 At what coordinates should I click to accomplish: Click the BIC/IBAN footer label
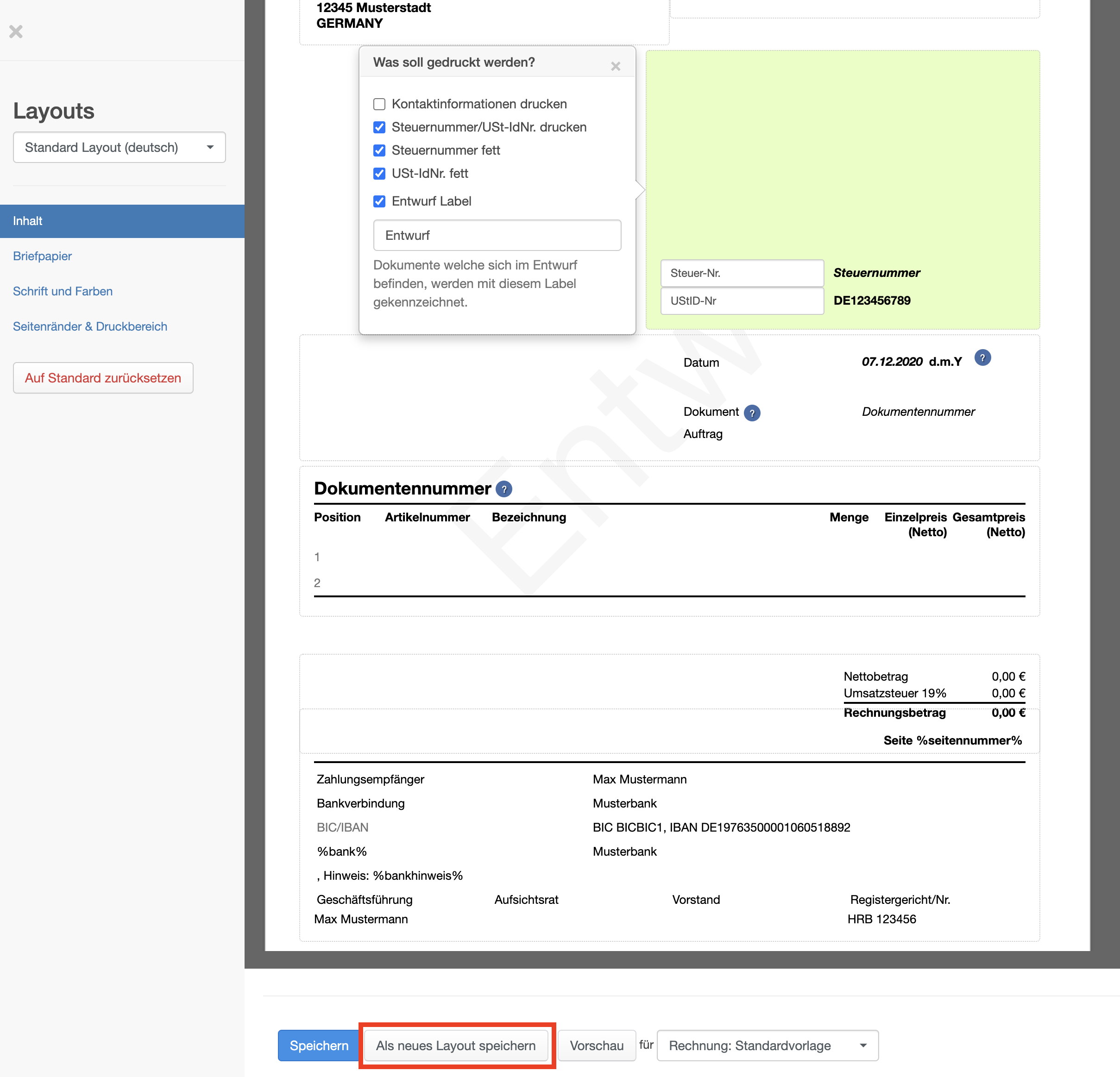pyautogui.click(x=342, y=827)
